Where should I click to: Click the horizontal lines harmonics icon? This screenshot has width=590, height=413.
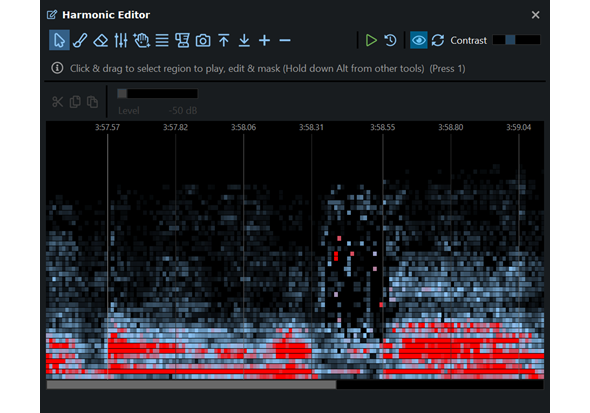[x=162, y=40]
